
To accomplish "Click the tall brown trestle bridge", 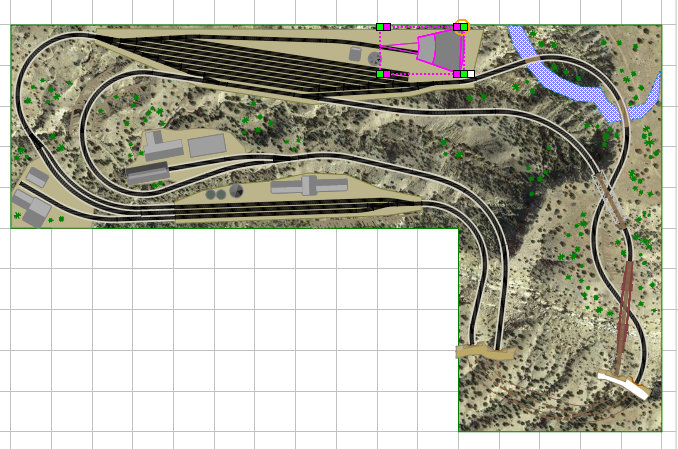I will [x=627, y=310].
